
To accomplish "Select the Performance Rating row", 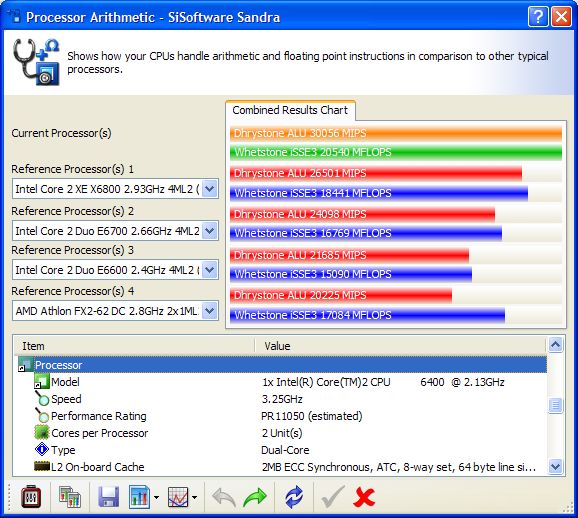I will click(281, 416).
